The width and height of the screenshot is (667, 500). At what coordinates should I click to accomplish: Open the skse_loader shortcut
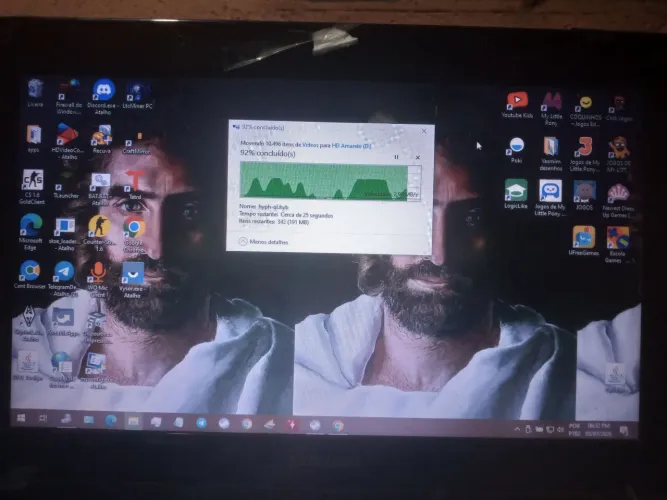tap(65, 234)
